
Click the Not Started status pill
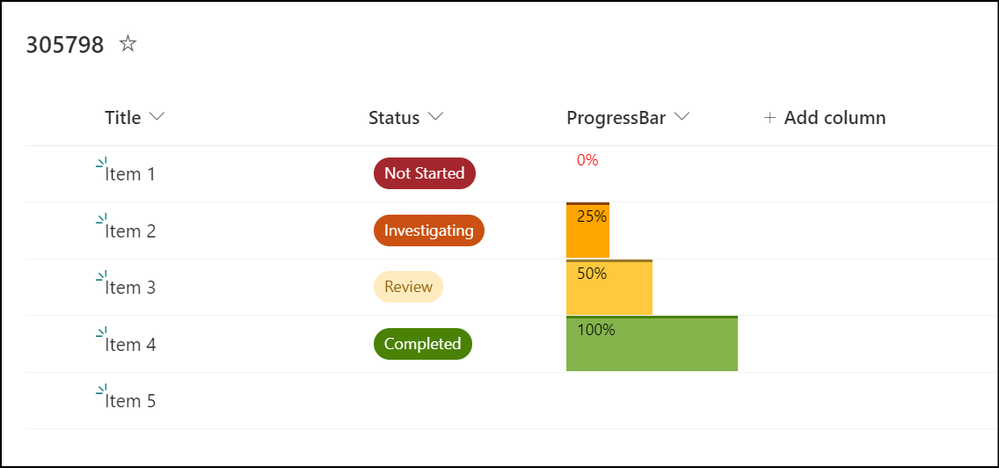click(x=424, y=173)
